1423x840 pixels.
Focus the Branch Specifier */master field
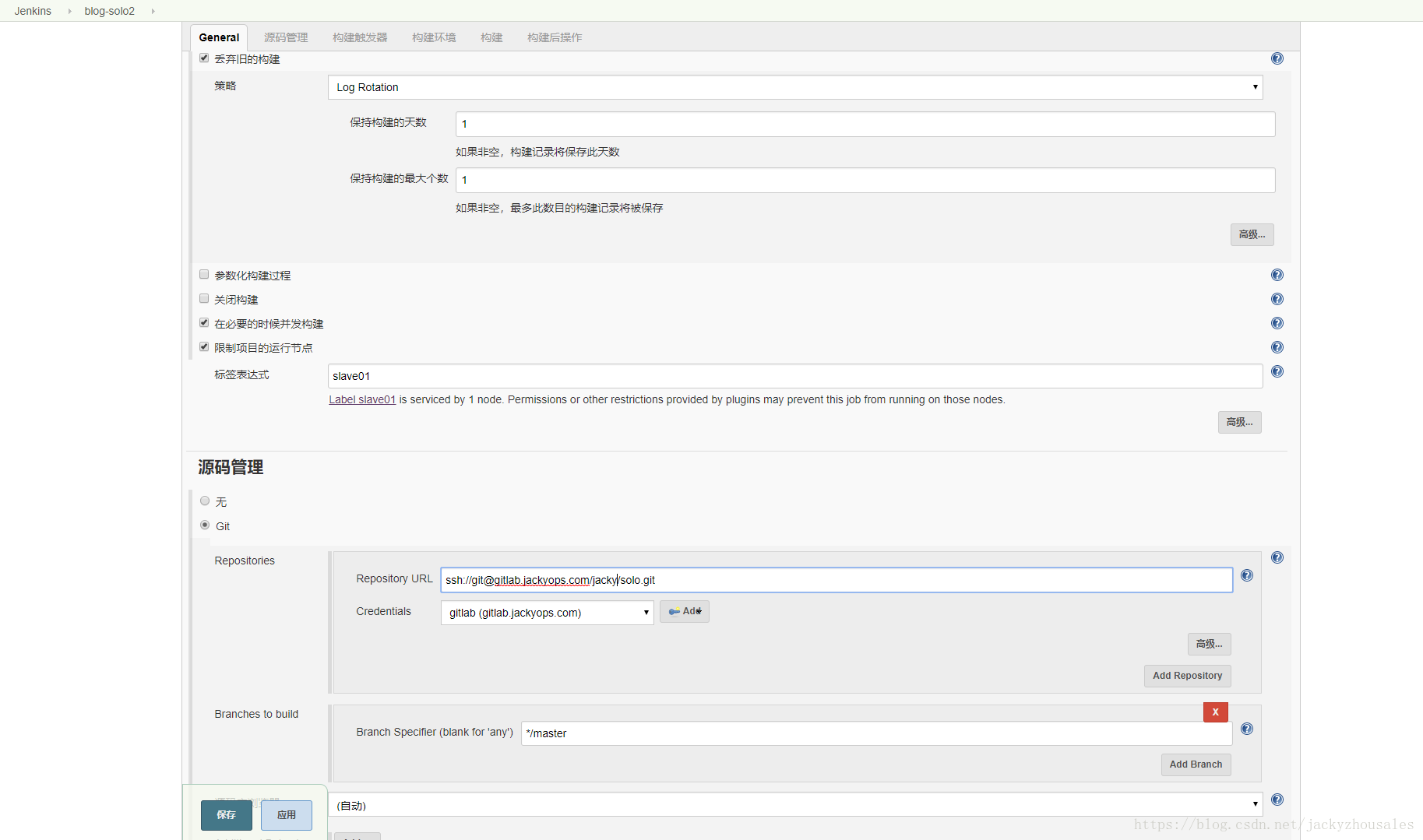[x=876, y=733]
